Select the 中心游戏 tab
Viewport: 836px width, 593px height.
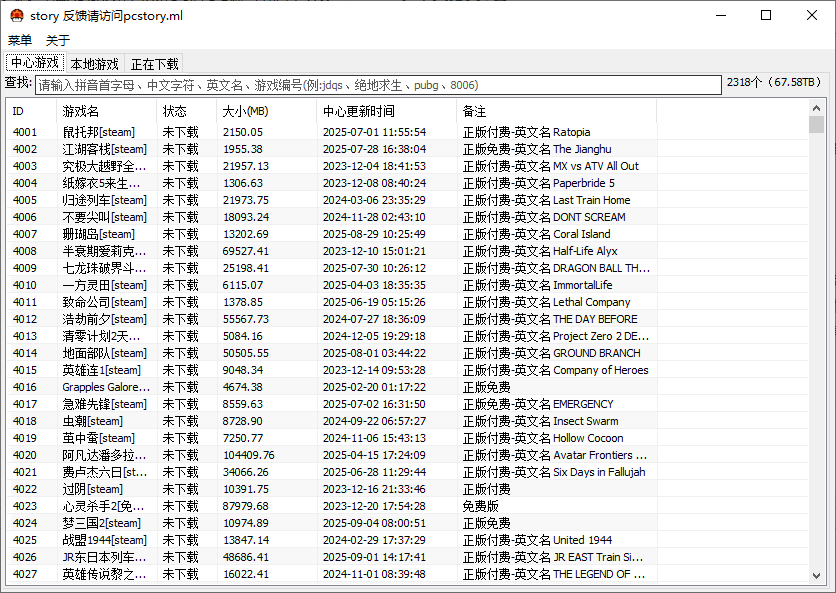click(x=33, y=62)
